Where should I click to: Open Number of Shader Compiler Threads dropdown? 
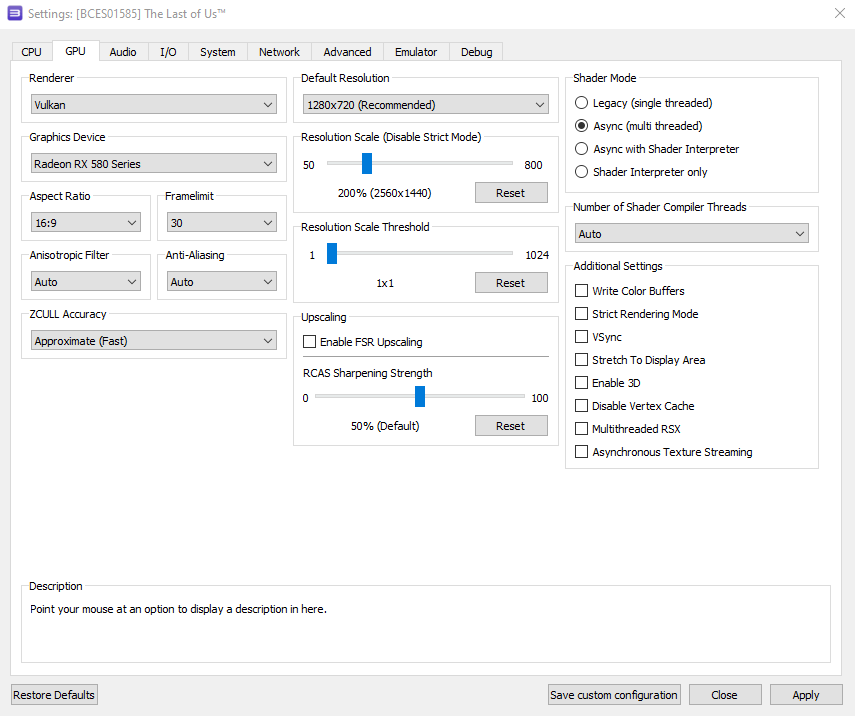coord(691,234)
